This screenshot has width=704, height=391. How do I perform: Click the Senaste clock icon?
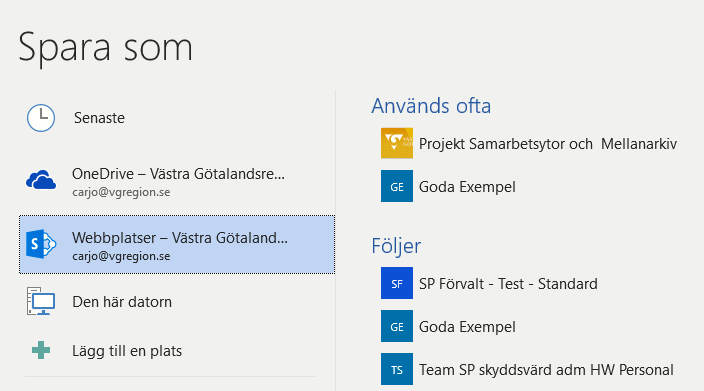(41, 118)
